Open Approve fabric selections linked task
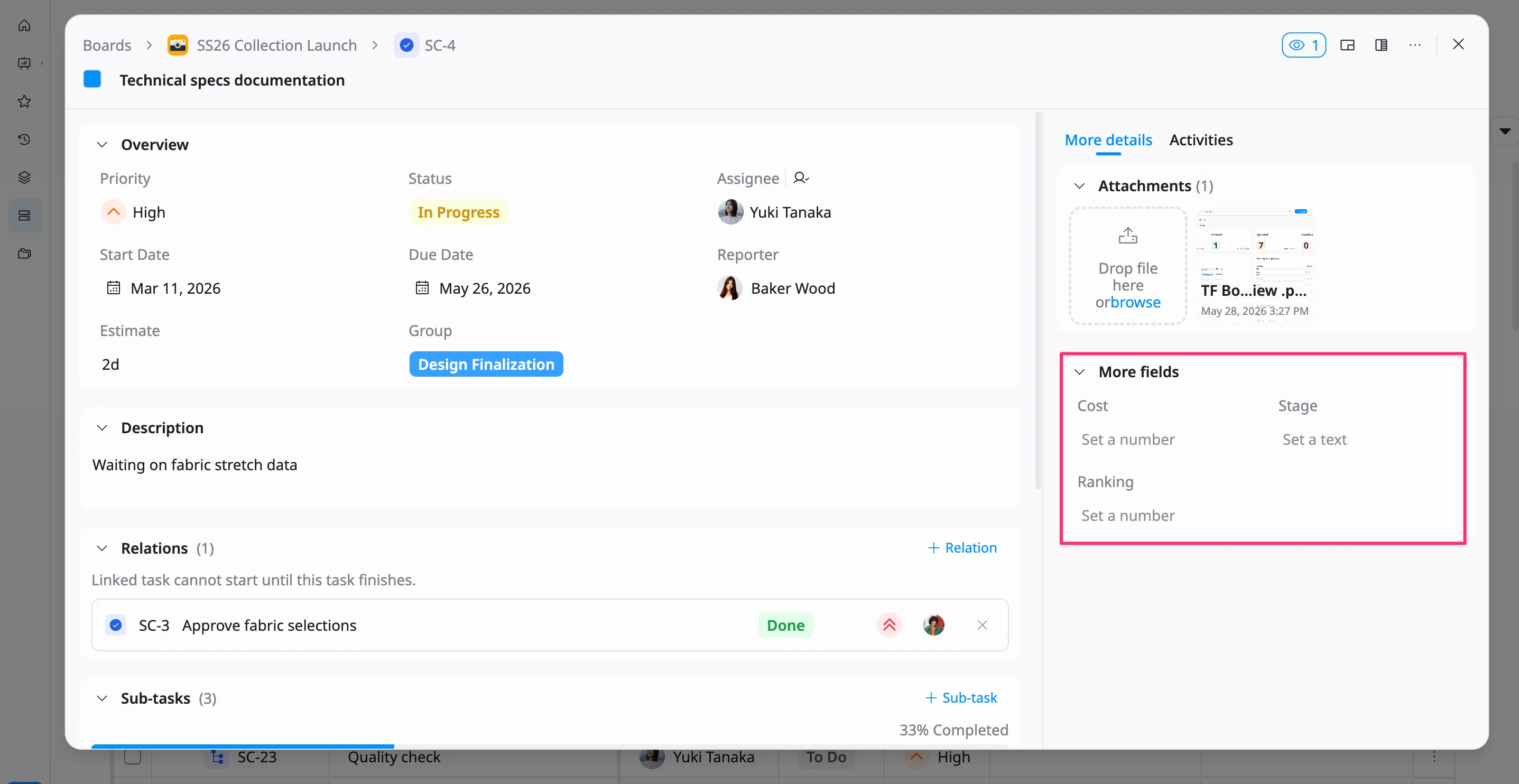 269,625
